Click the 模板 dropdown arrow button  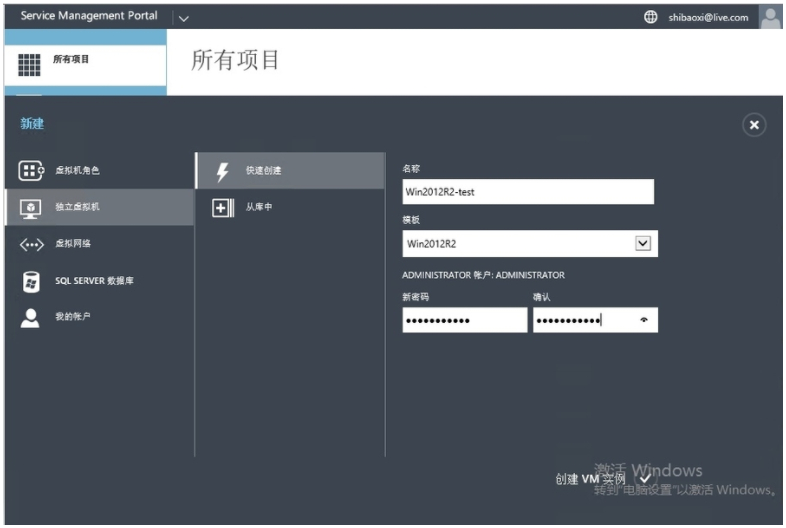coord(643,244)
